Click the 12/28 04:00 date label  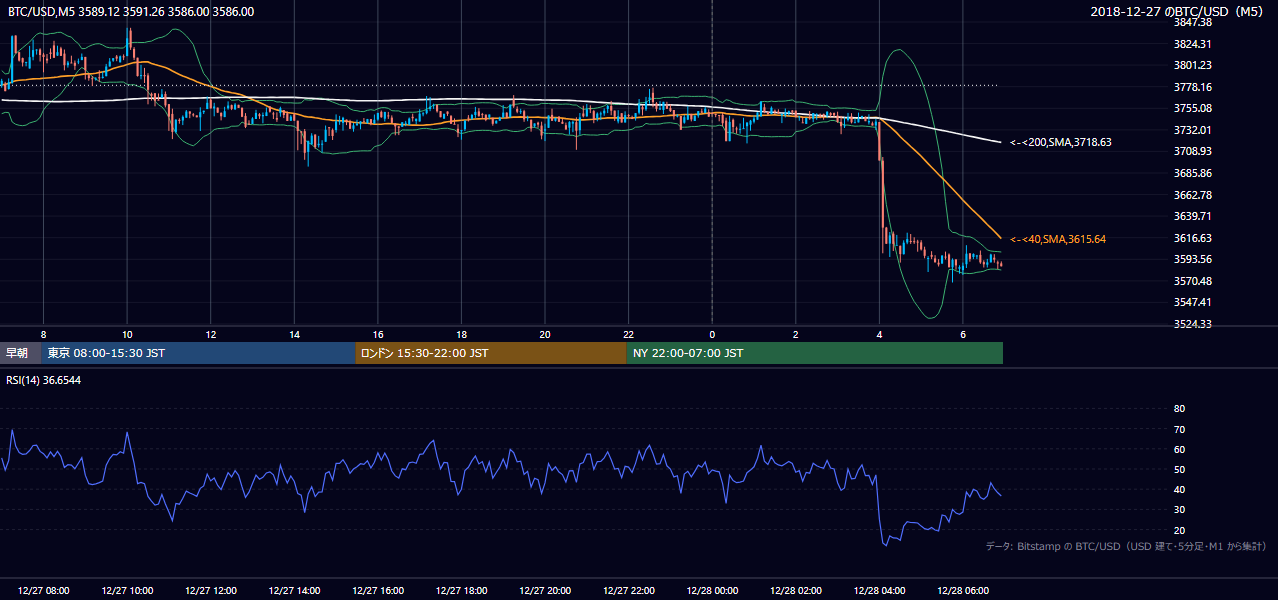tap(879, 591)
